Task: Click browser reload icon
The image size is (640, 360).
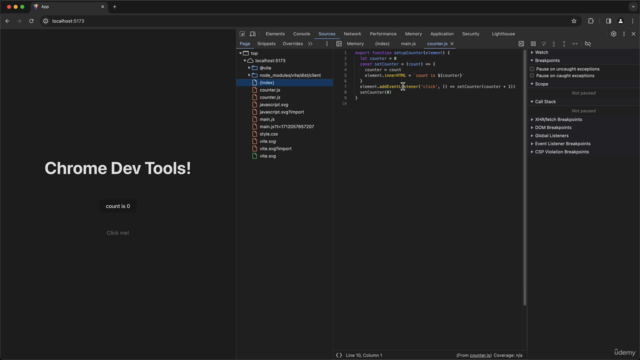Action: pyautogui.click(x=31, y=21)
